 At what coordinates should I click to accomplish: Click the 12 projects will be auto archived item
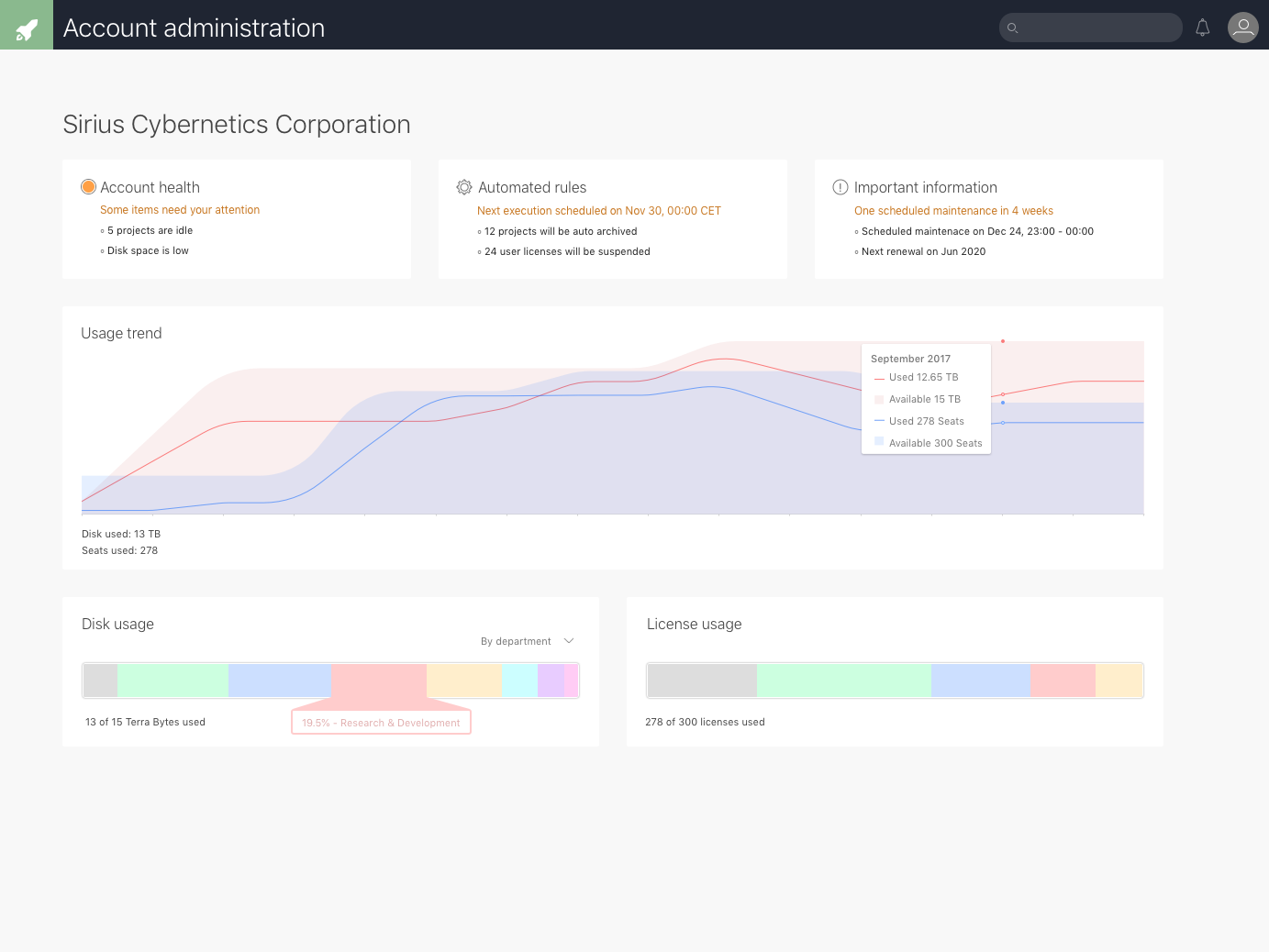point(560,231)
